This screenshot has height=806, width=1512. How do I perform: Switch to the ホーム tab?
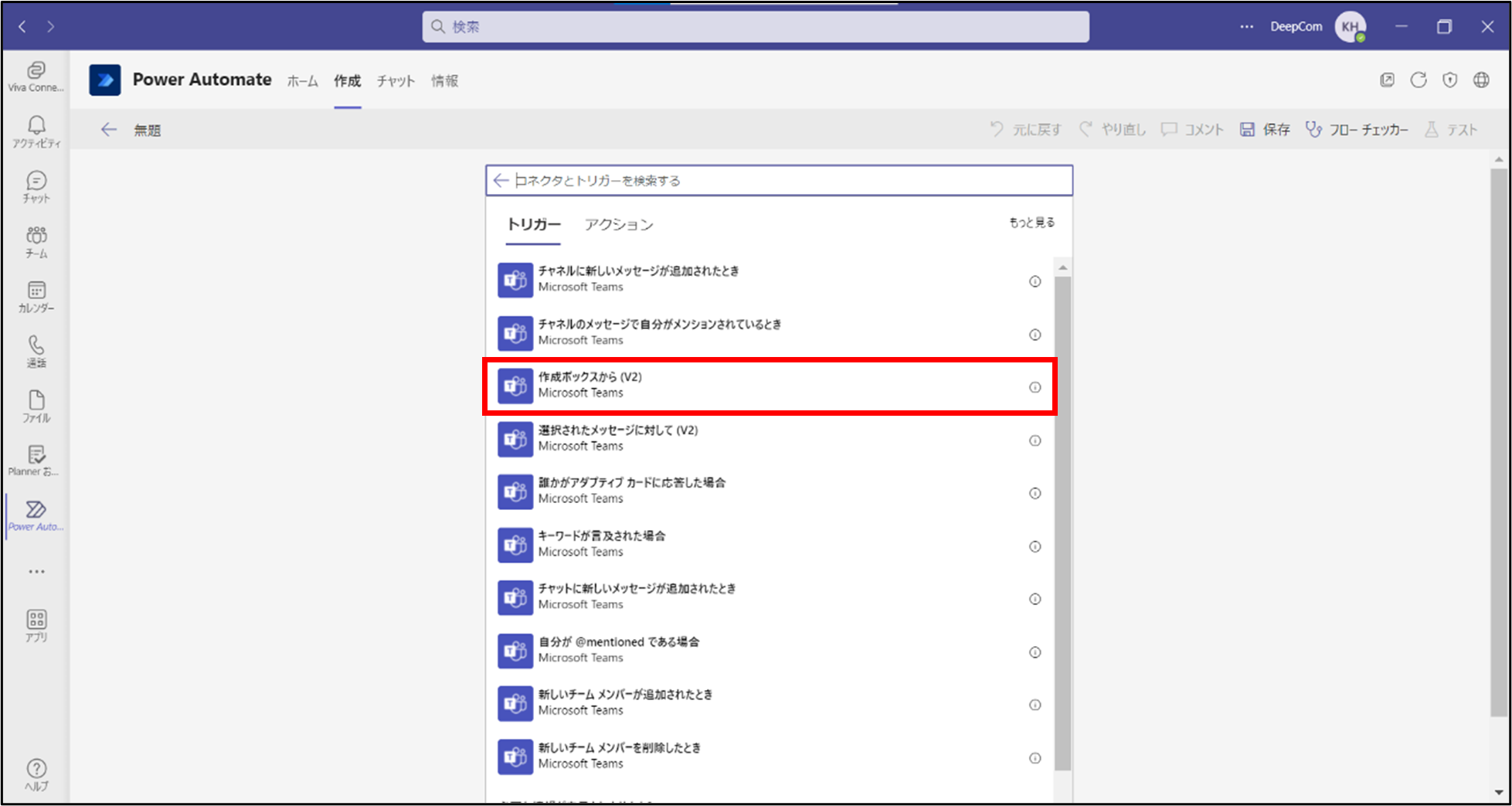(302, 80)
